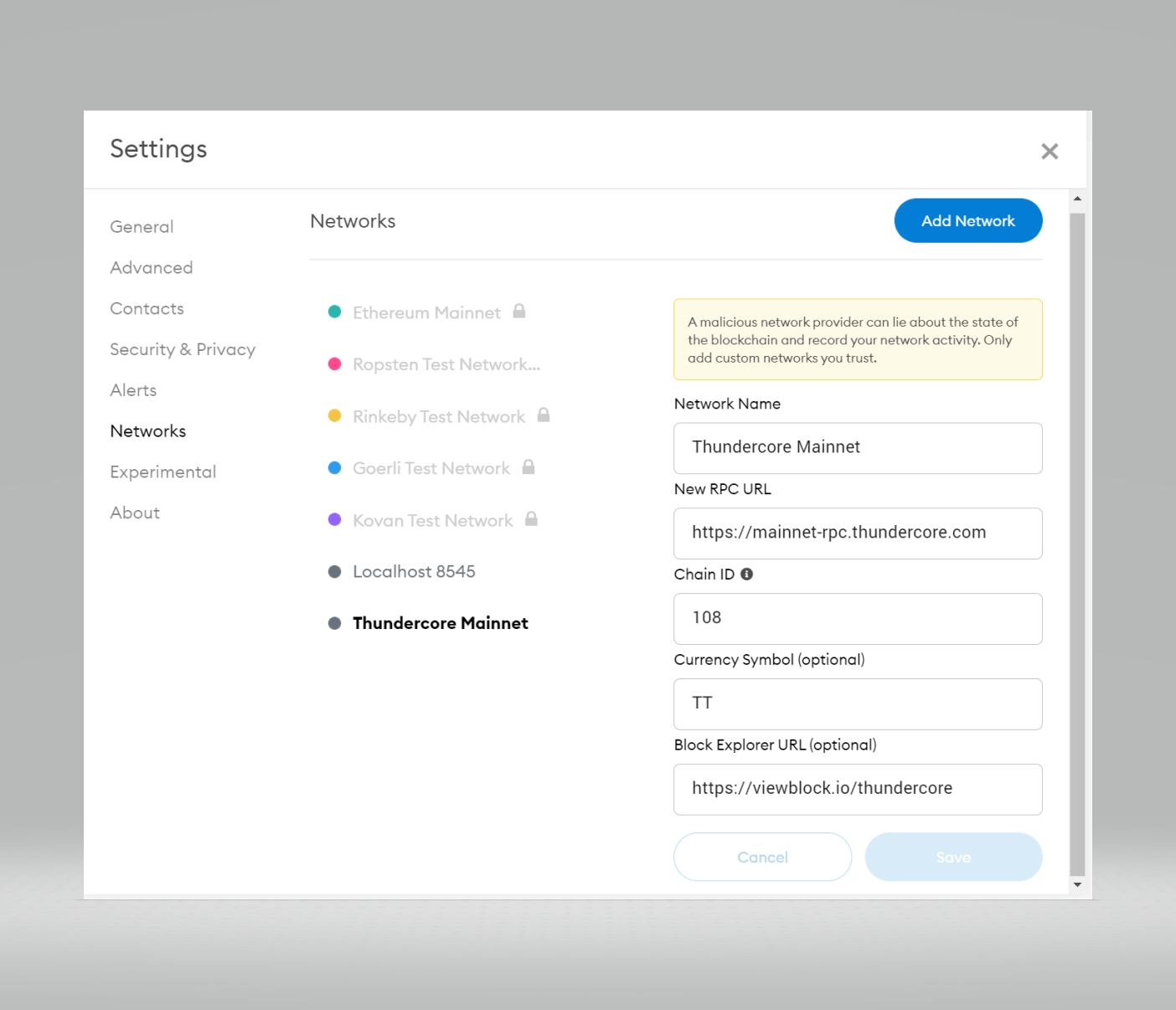Focus the Network Name input field

click(x=858, y=448)
